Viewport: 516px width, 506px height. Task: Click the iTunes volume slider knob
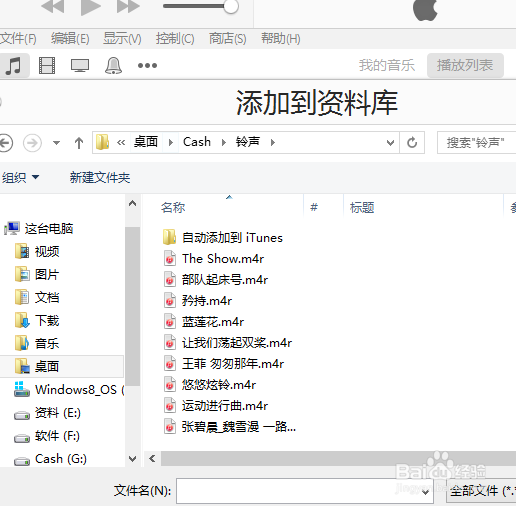(x=231, y=6)
